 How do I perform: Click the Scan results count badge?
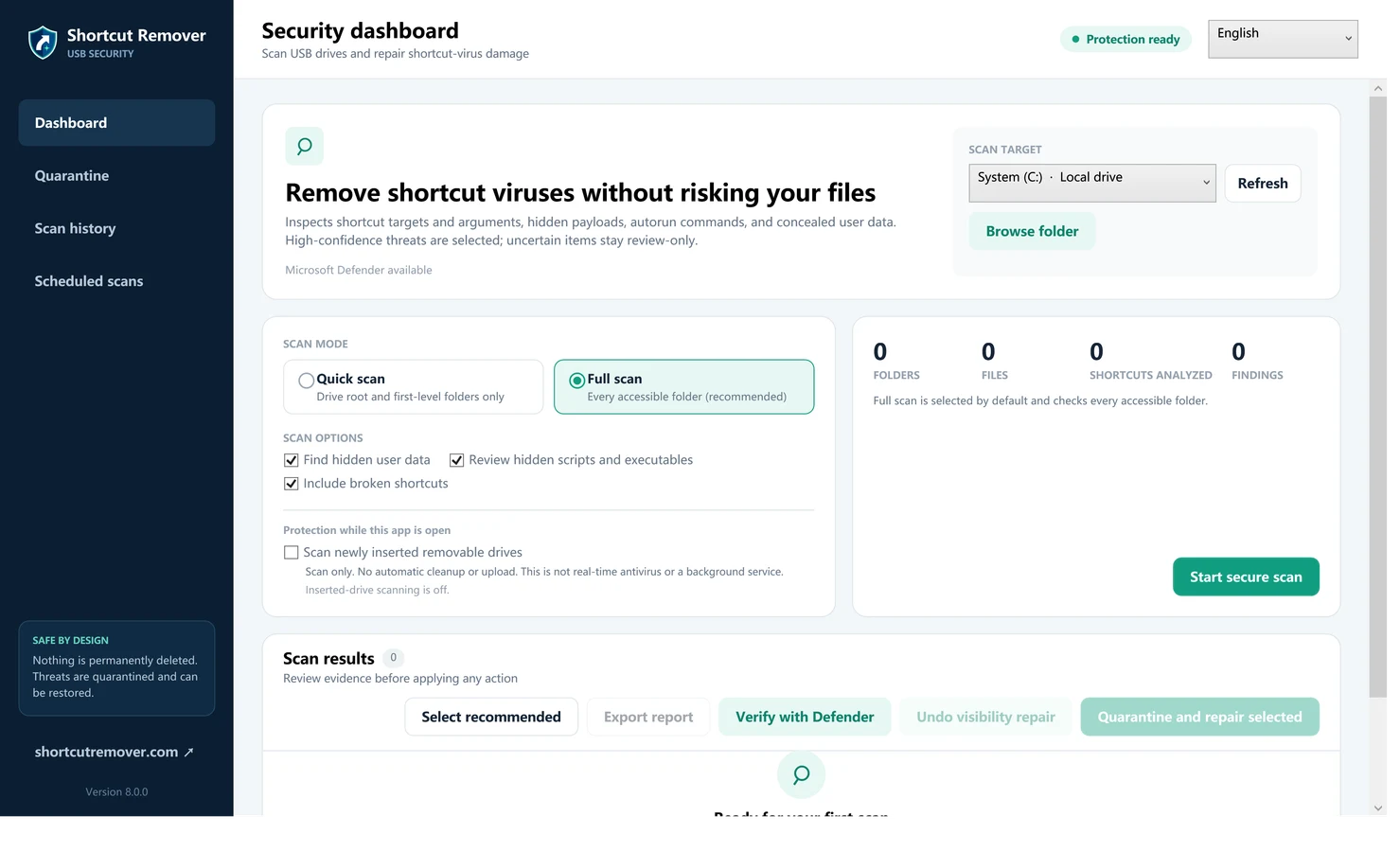click(x=394, y=658)
